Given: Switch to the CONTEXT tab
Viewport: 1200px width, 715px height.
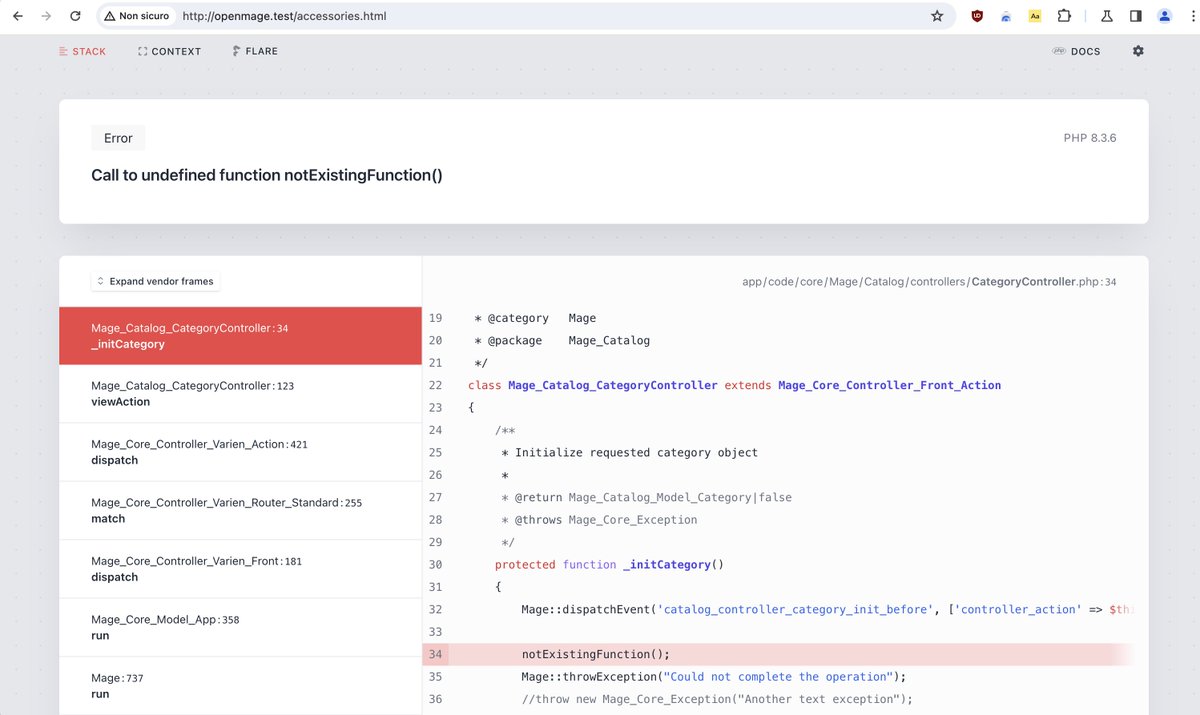Looking at the screenshot, I should [x=170, y=51].
